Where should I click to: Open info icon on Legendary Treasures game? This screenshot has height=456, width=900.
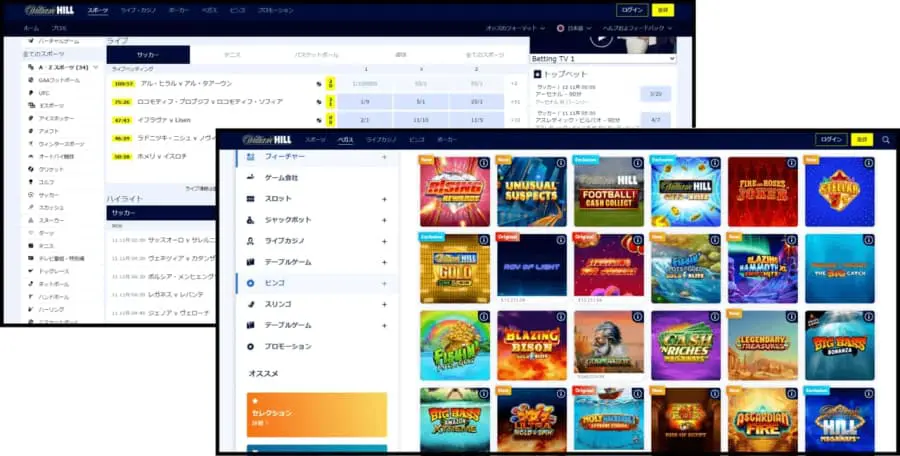click(x=792, y=317)
